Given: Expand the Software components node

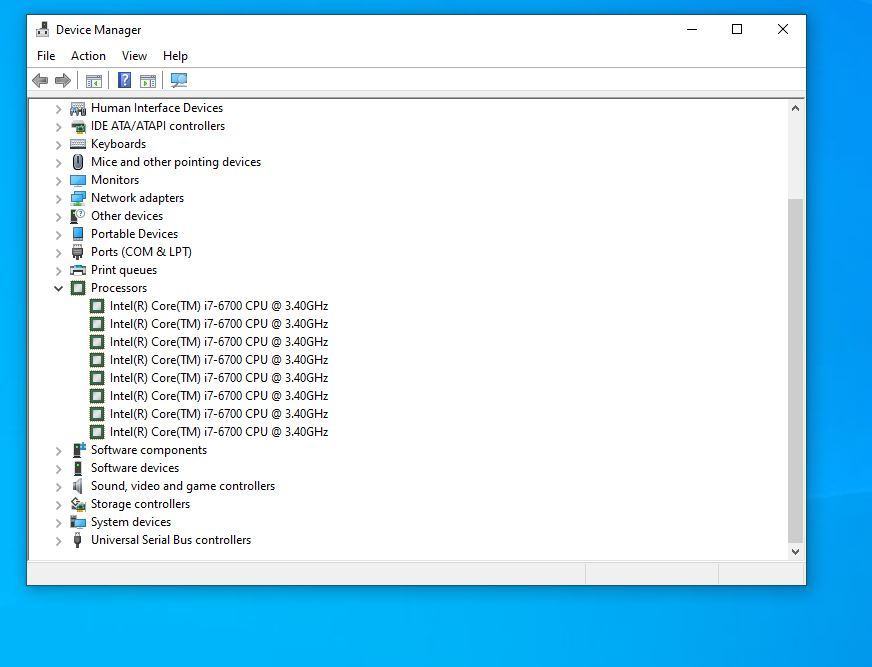Looking at the screenshot, I should (x=58, y=451).
